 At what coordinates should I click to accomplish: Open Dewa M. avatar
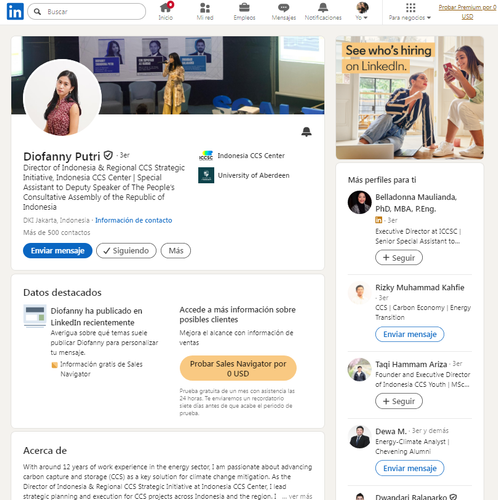pos(360,437)
